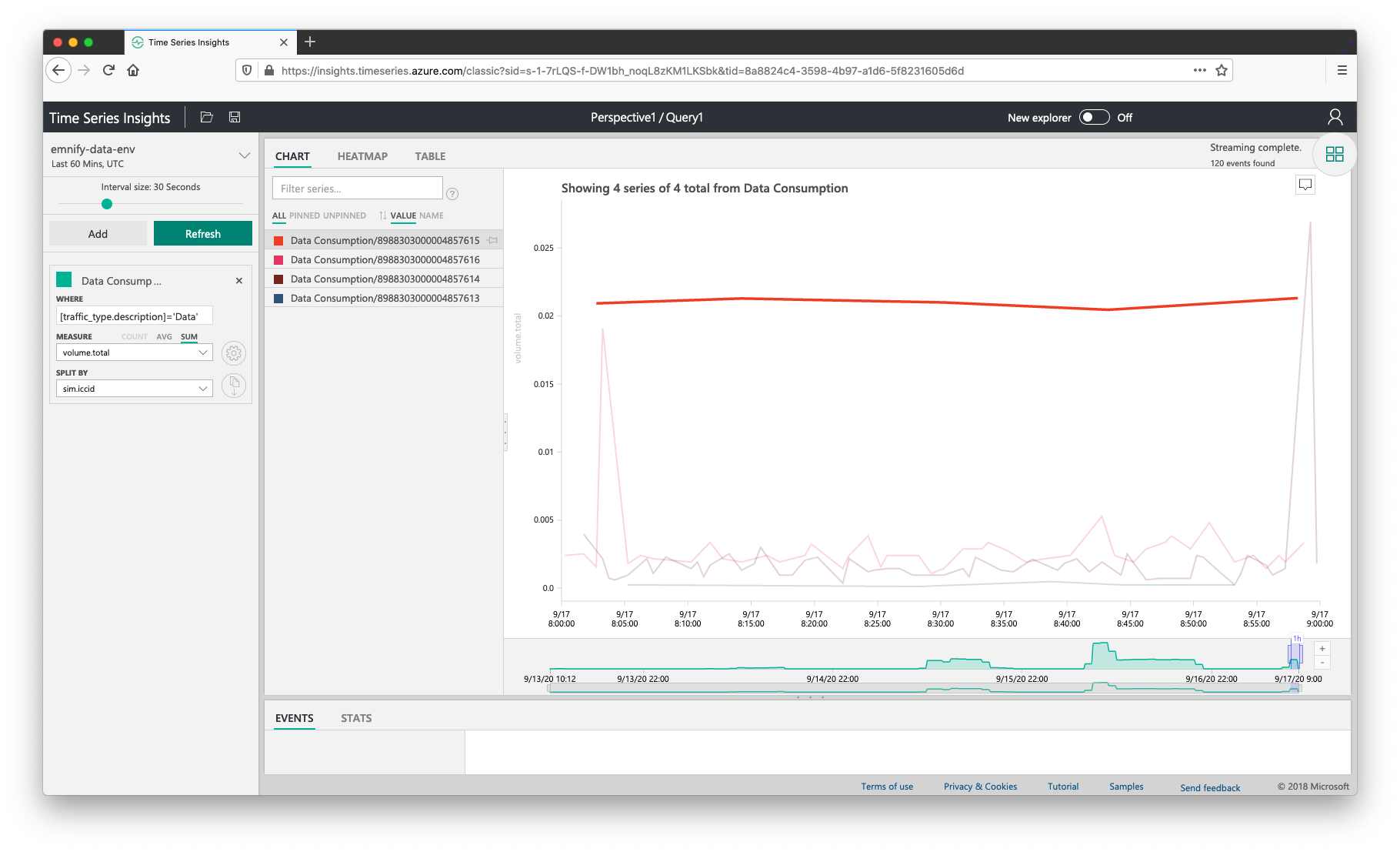Image resolution: width=1400 pixels, height=852 pixels.
Task: Go back in the browser
Action: [x=58, y=70]
